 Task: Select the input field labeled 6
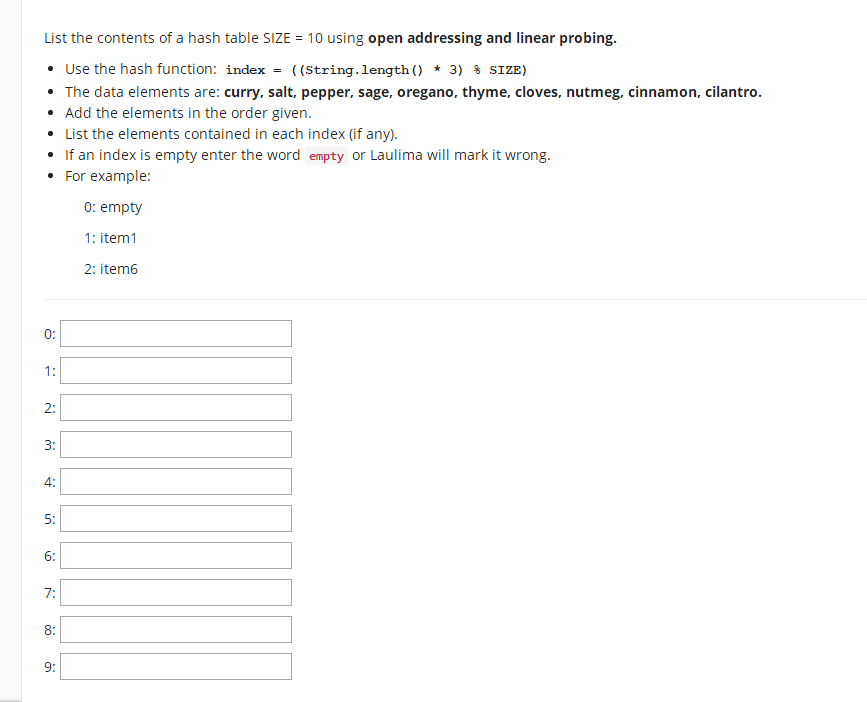(x=175, y=555)
